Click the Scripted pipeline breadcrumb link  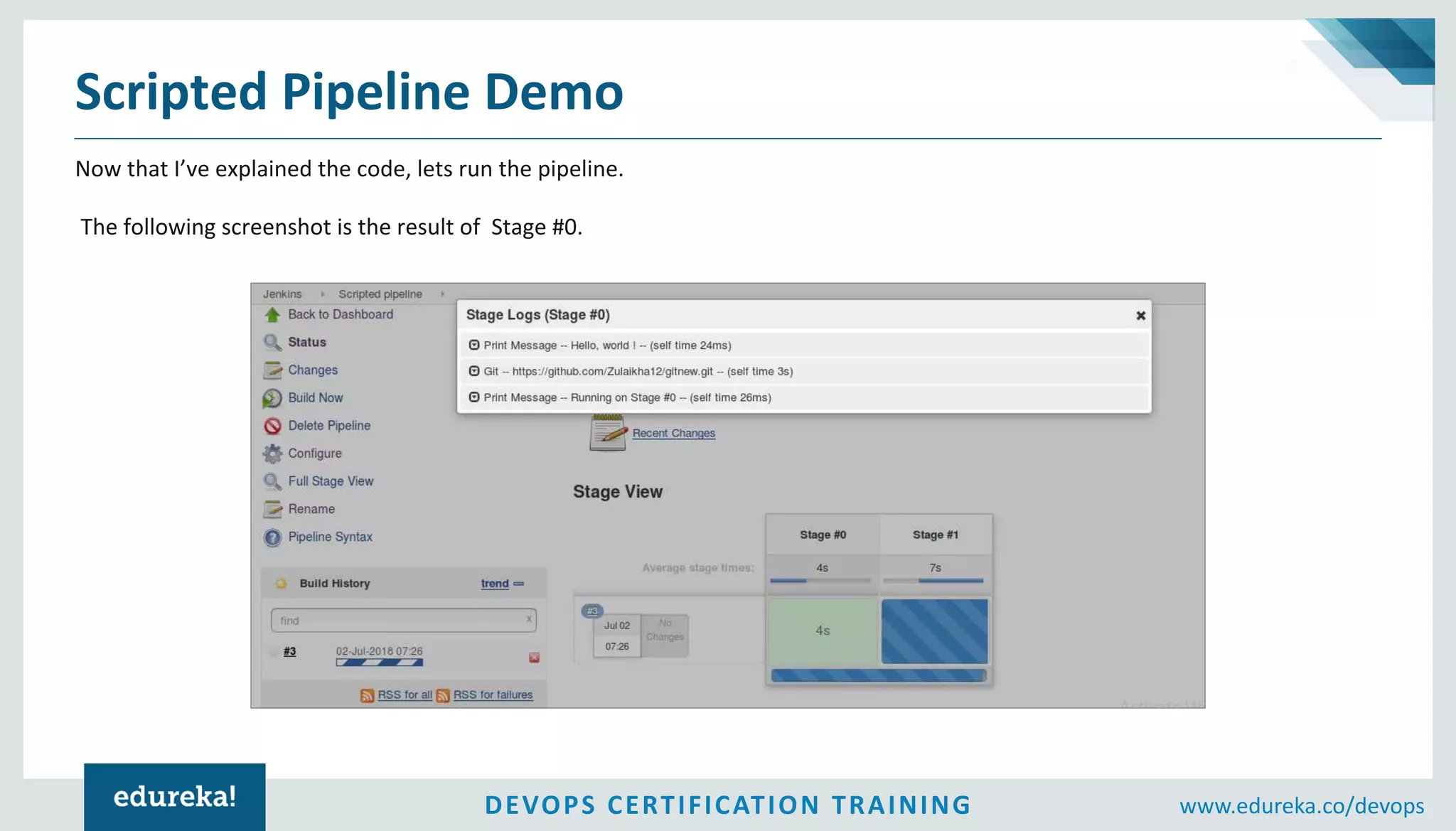[380, 294]
